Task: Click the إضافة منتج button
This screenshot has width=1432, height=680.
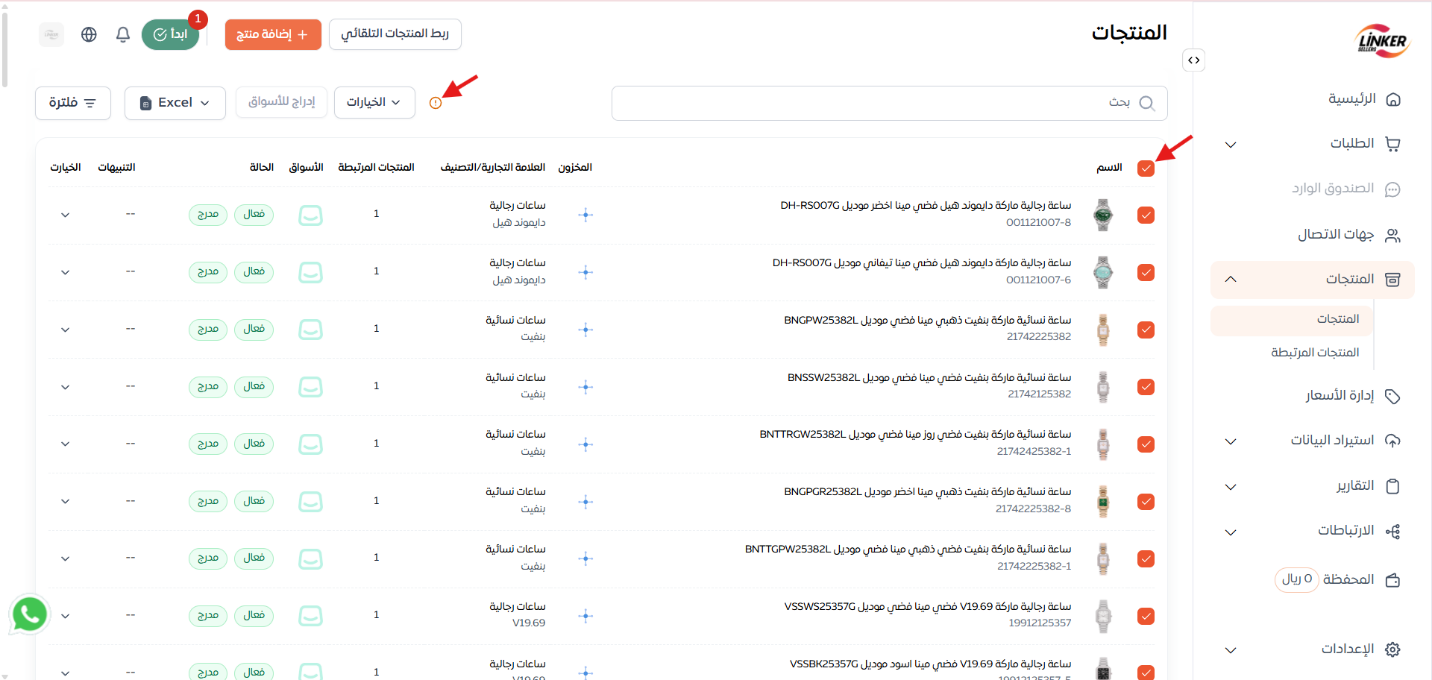Action: (x=273, y=34)
